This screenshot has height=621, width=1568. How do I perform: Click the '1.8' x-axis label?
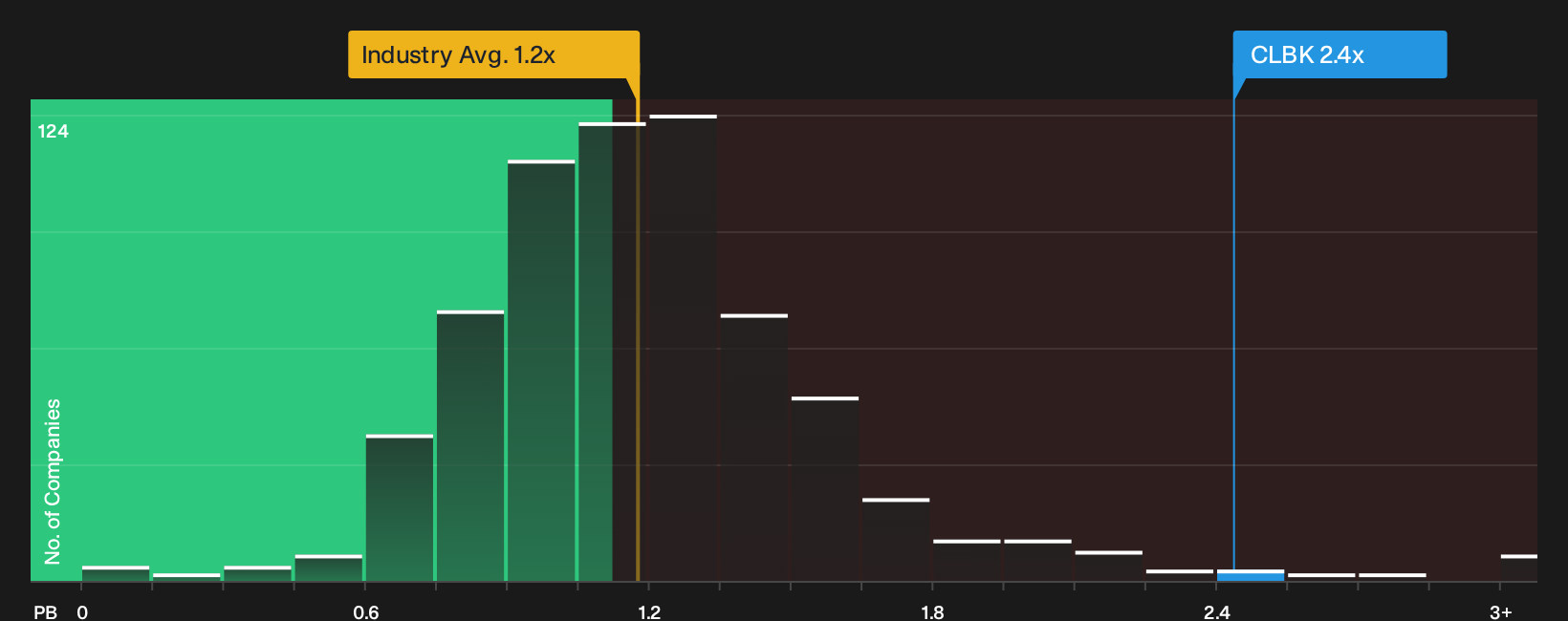click(932, 612)
